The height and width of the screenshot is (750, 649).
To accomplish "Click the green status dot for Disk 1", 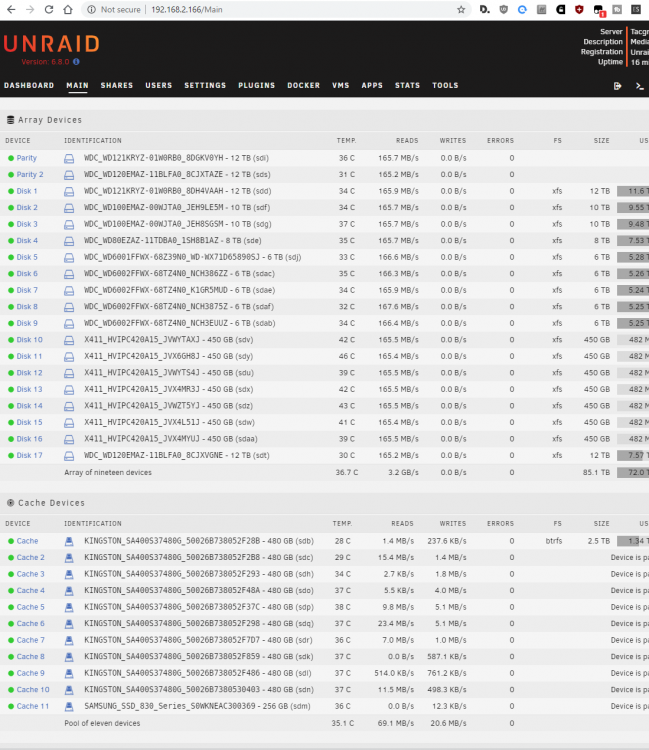I will point(11,191).
